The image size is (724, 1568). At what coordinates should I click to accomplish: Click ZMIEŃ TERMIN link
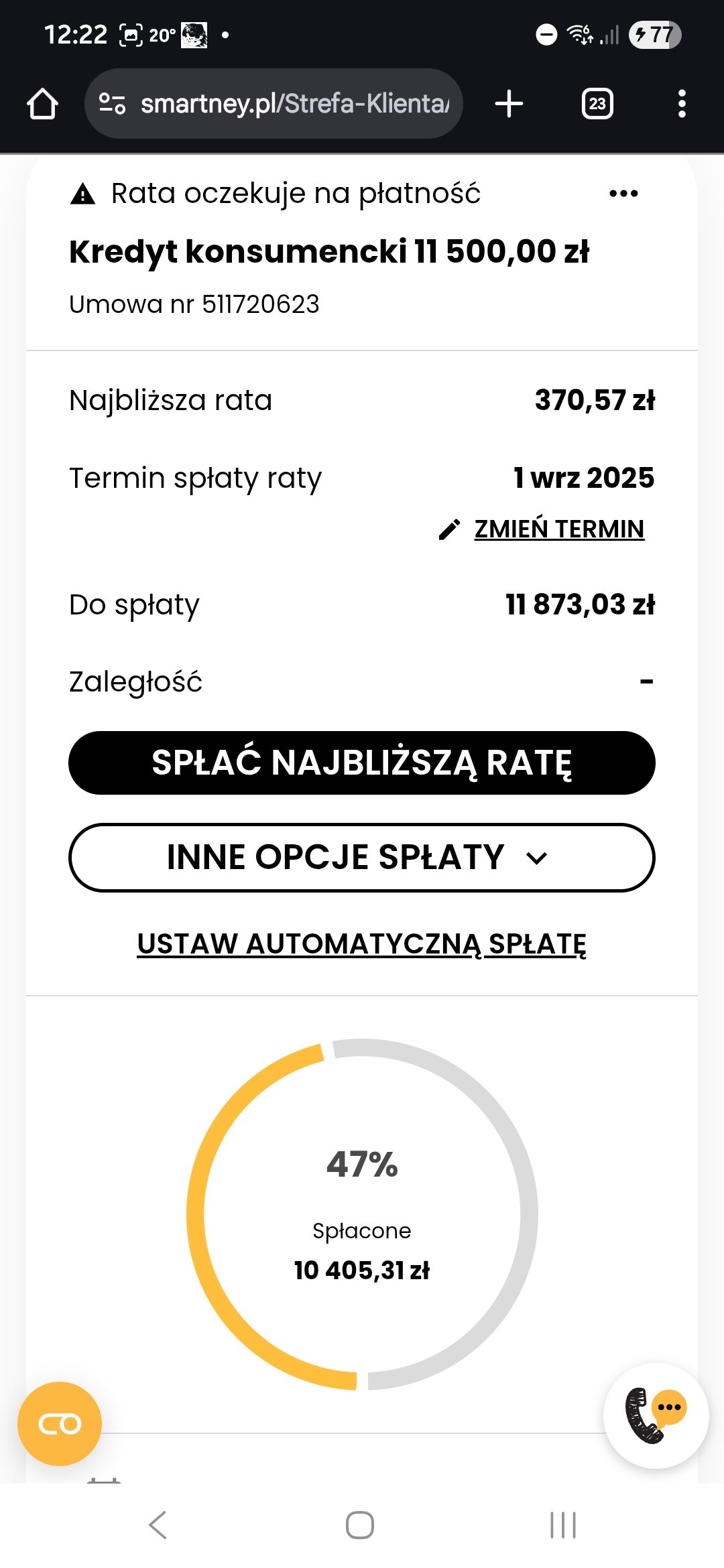pyautogui.click(x=559, y=529)
